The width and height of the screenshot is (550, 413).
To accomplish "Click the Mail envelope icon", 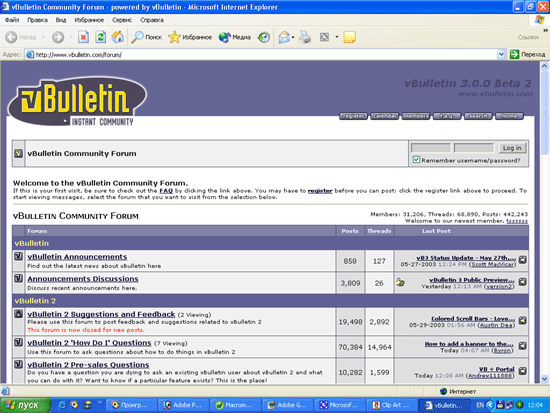I will [284, 37].
